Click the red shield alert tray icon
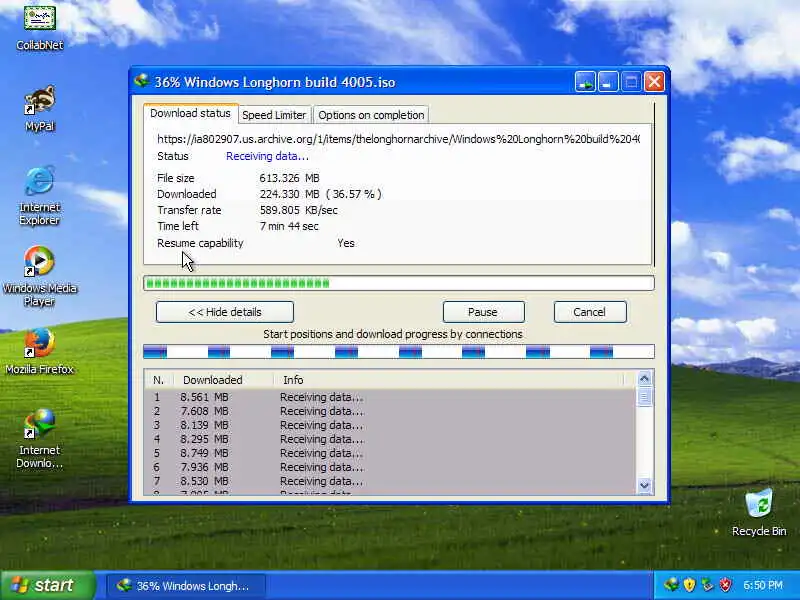Screen dimensions: 800x600 (x=725, y=585)
